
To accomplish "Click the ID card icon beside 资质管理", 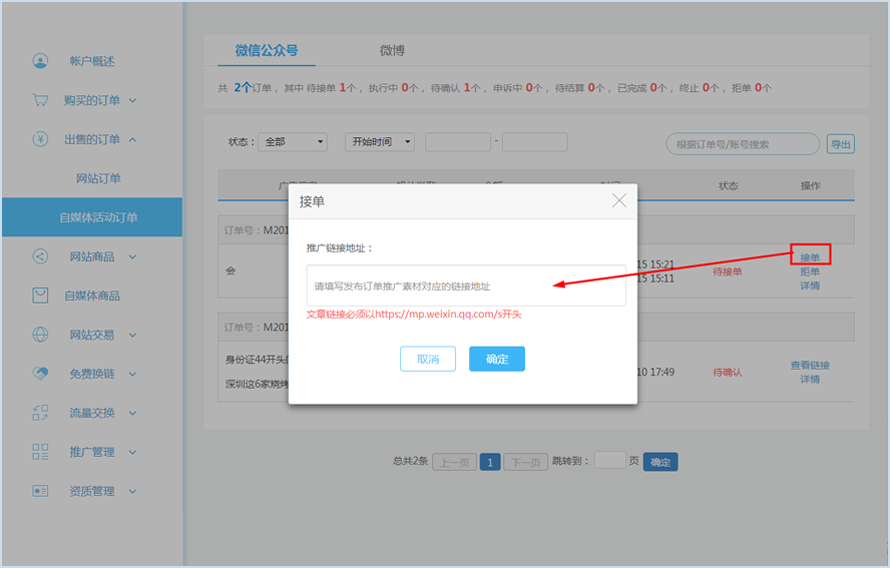I will 40,491.
